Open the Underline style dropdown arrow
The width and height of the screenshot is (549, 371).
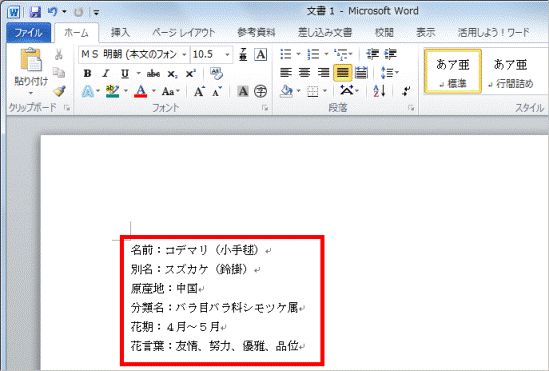[139, 74]
